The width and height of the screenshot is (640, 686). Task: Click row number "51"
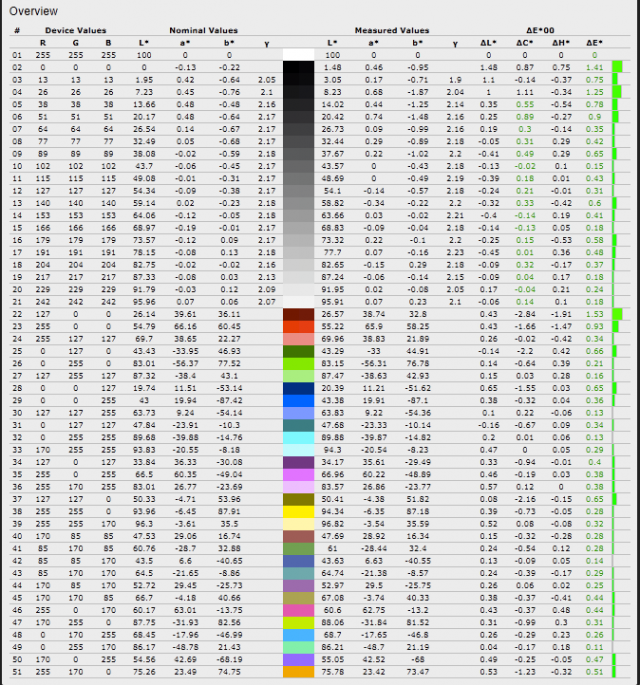tap(17, 672)
